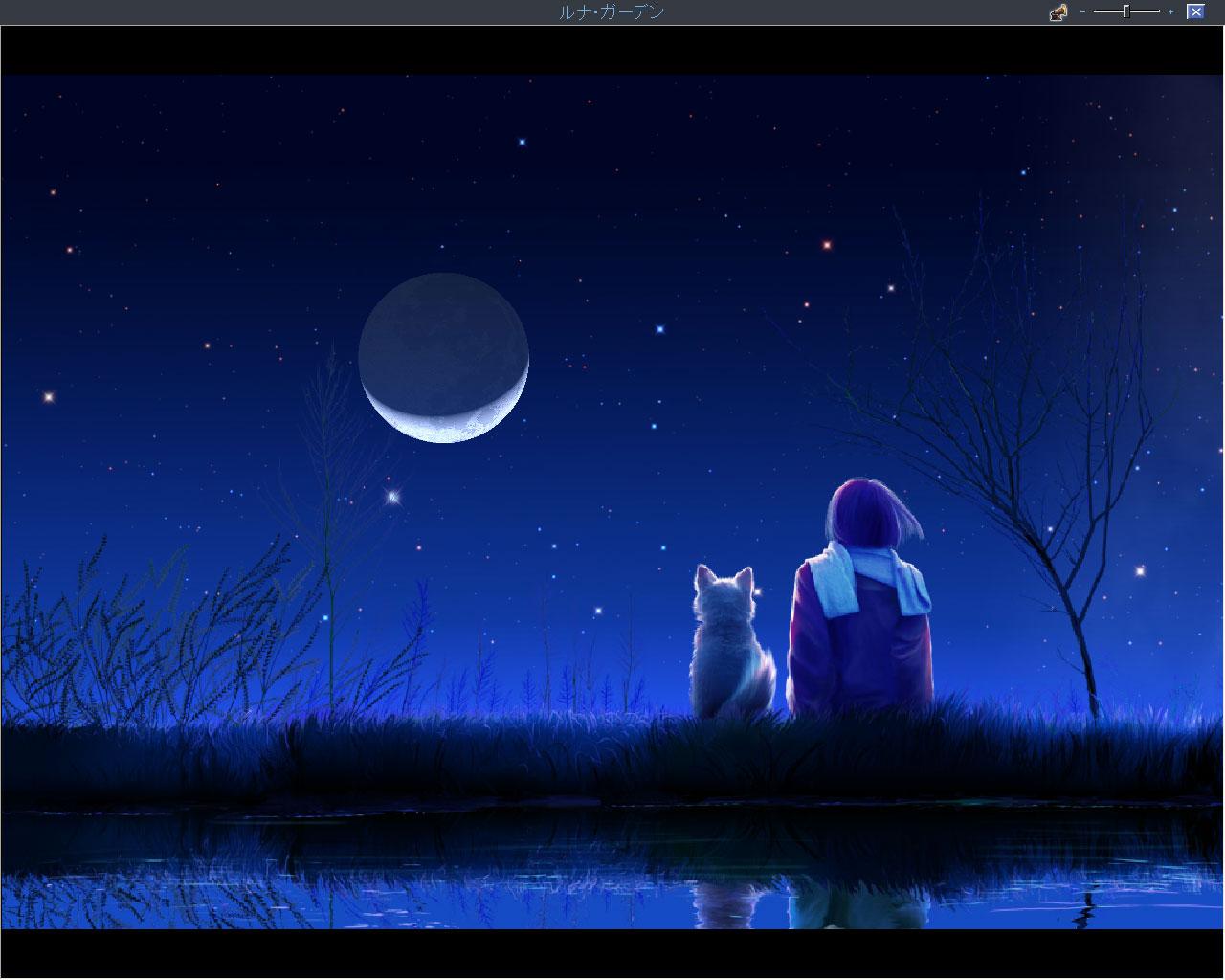Click the bright star below the moon
This screenshot has height=980, width=1225.
pyautogui.click(x=391, y=496)
